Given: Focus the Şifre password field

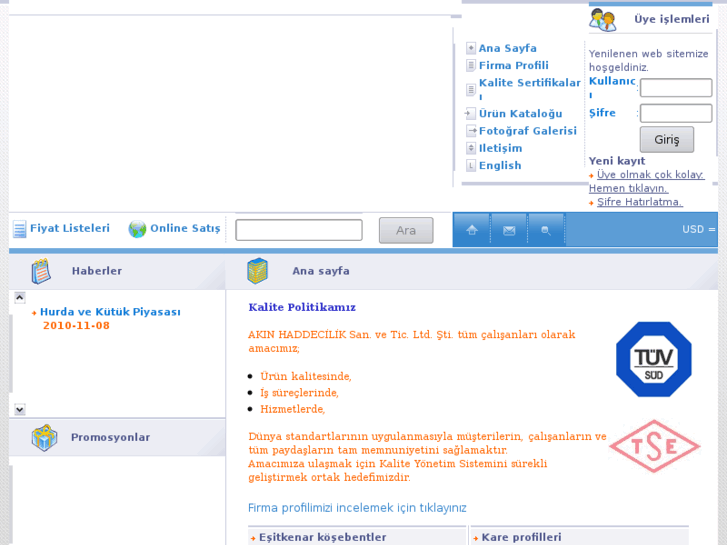Looking at the screenshot, I should pos(676,113).
